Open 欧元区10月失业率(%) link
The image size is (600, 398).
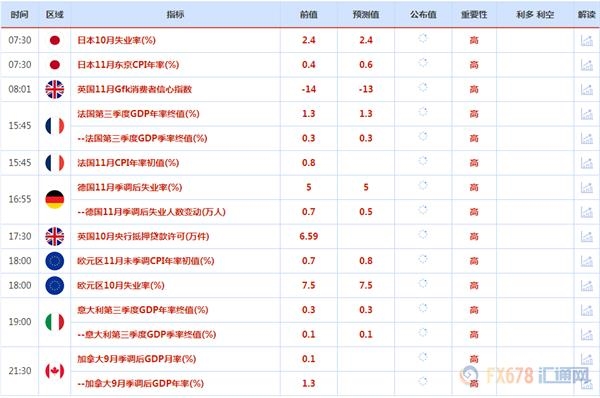click(121, 285)
